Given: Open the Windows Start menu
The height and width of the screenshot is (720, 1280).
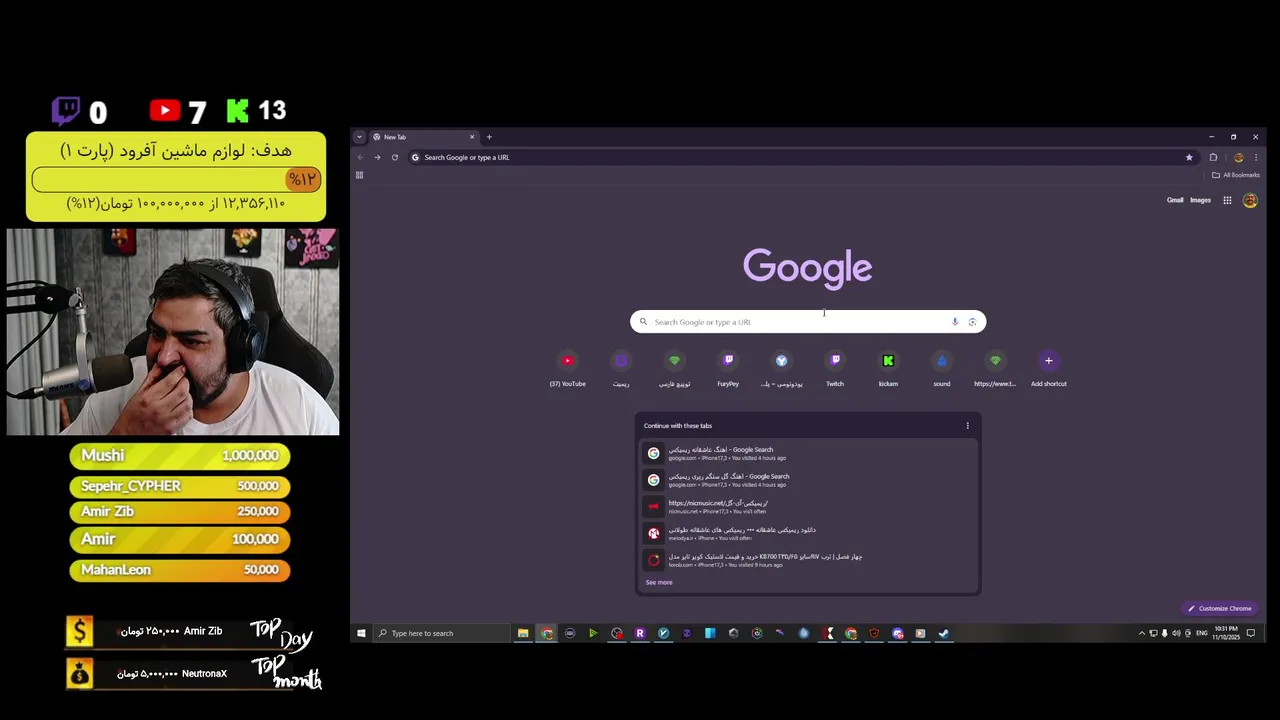Looking at the screenshot, I should point(361,633).
